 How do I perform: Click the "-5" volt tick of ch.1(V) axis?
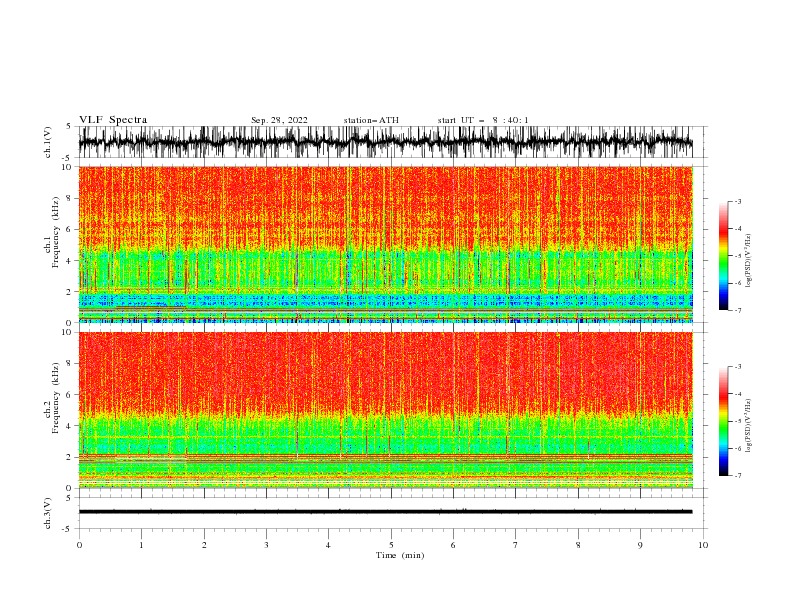68,158
